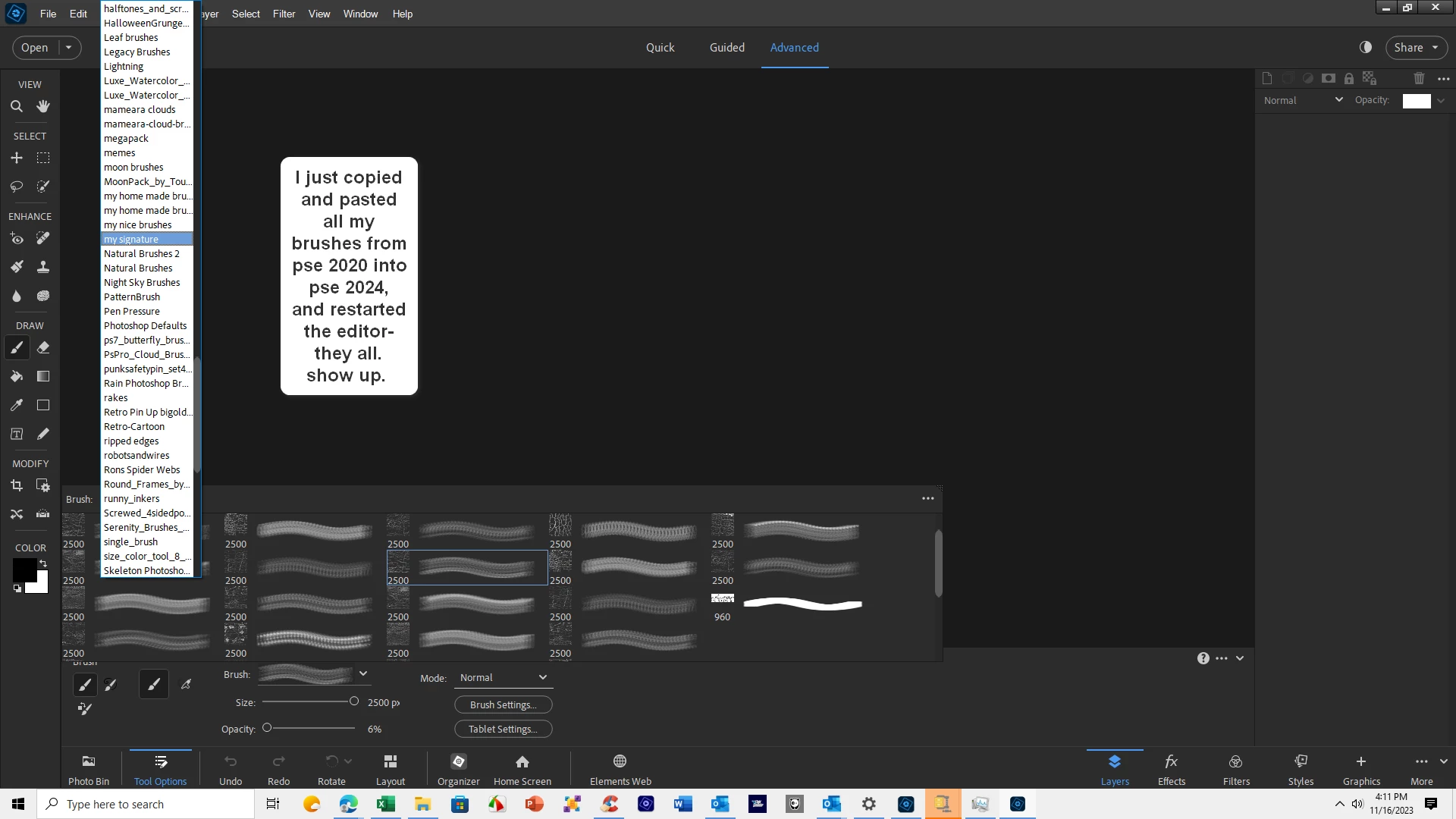This screenshot has height=819, width=1456.
Task: Expand the Share dropdown
Action: 1435,47
